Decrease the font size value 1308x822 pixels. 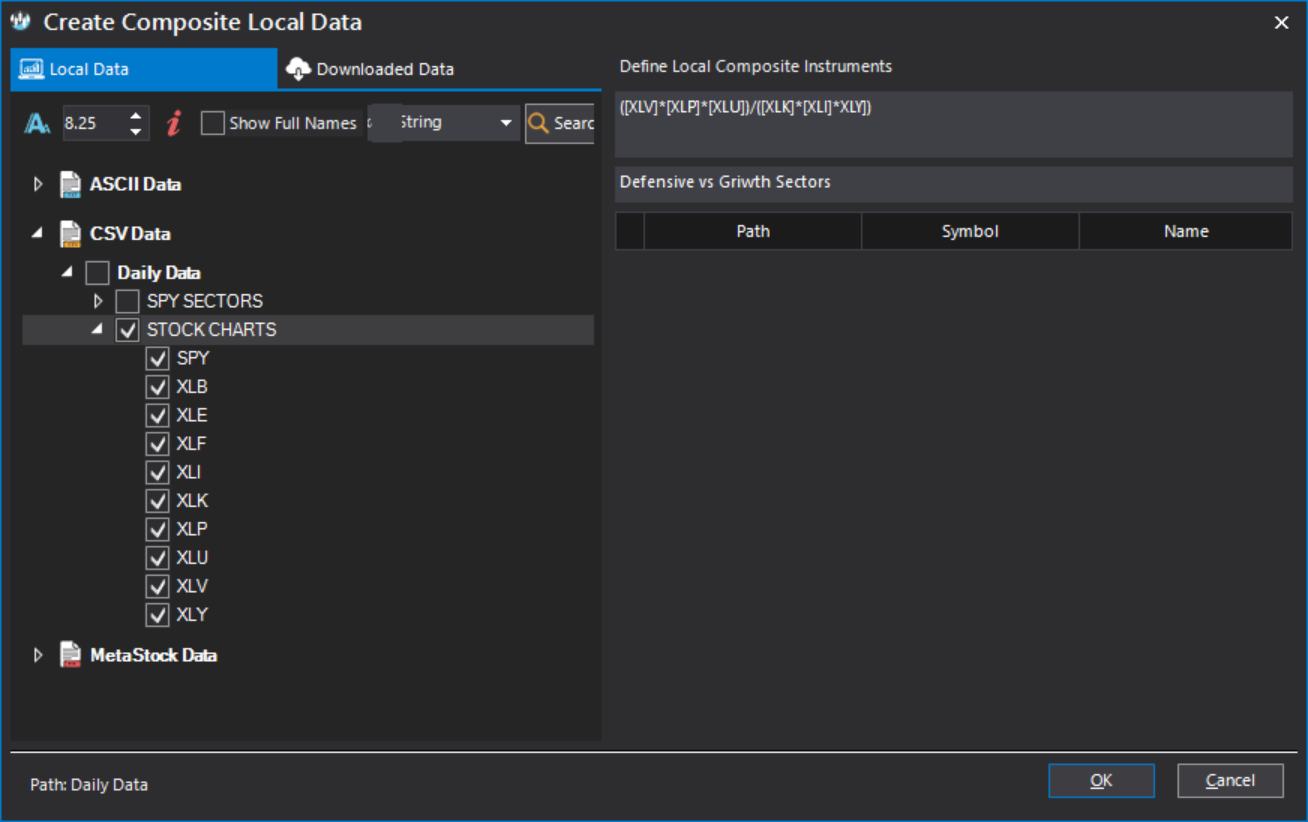136,131
